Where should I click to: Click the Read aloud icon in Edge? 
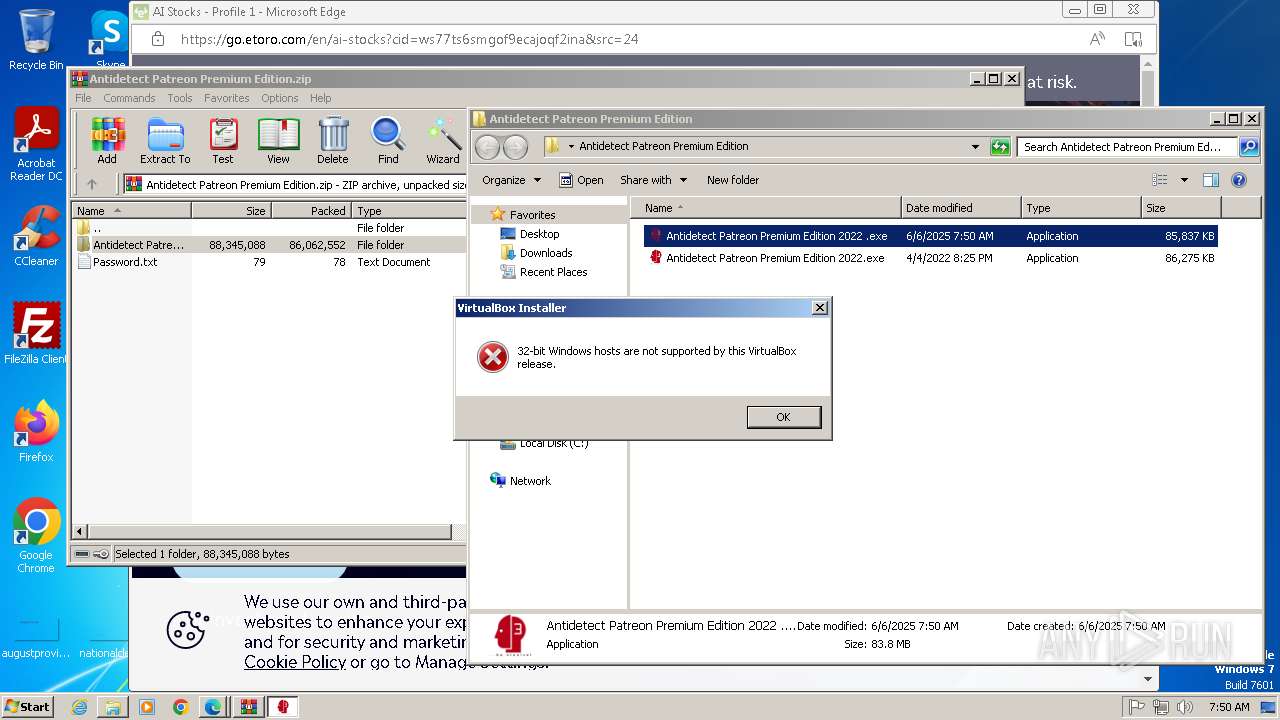pos(1097,39)
